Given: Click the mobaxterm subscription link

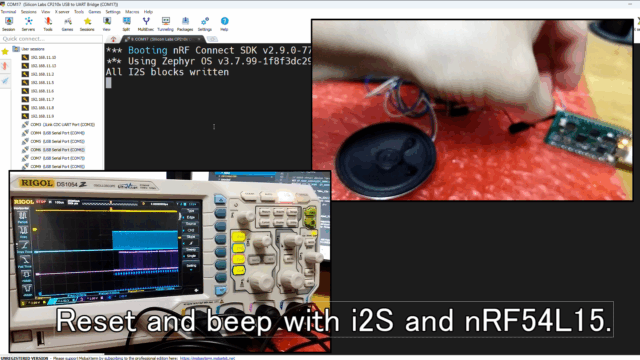Looking at the screenshot, I should 207,358.
